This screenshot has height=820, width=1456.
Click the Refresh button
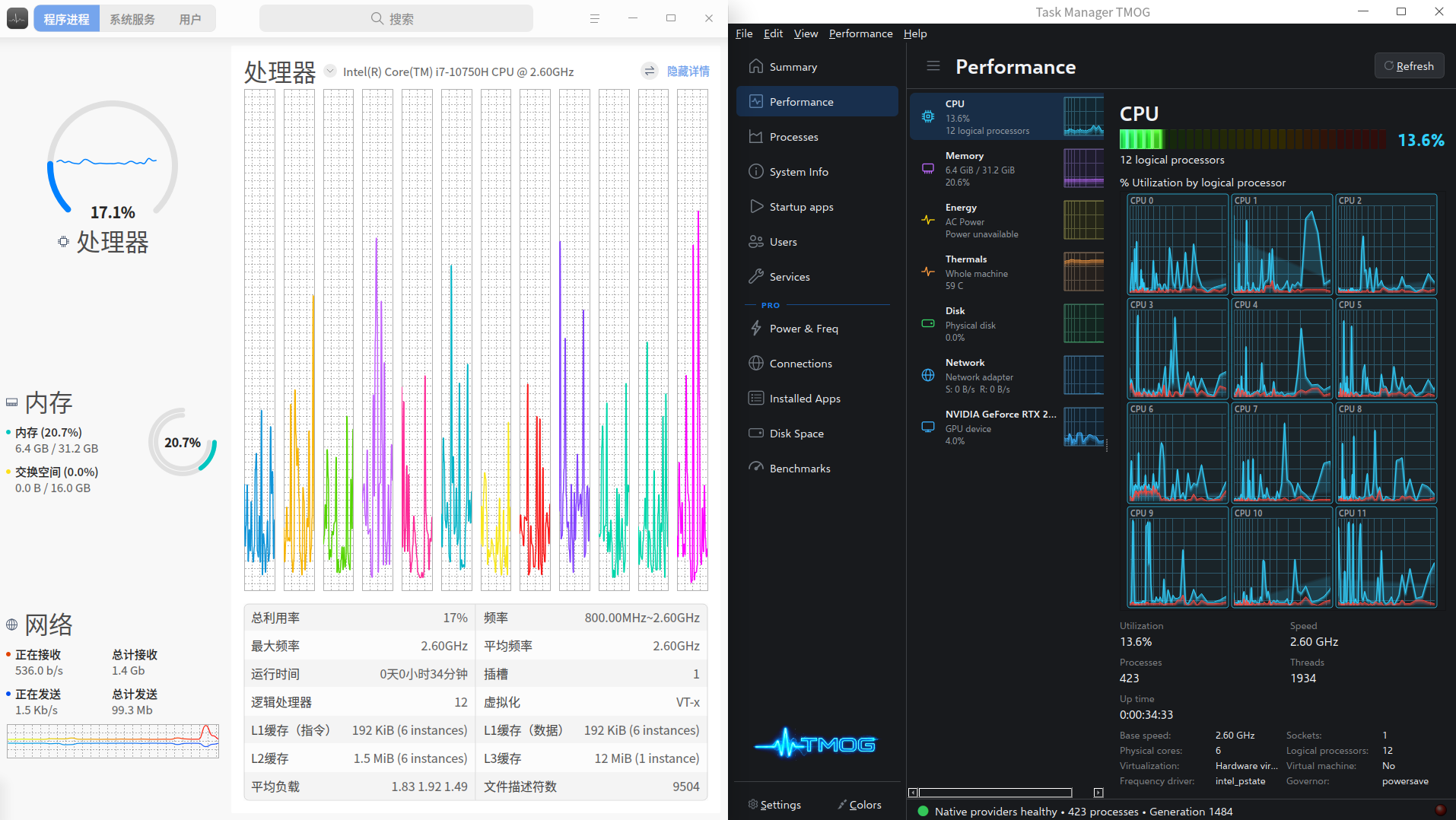coord(1409,66)
